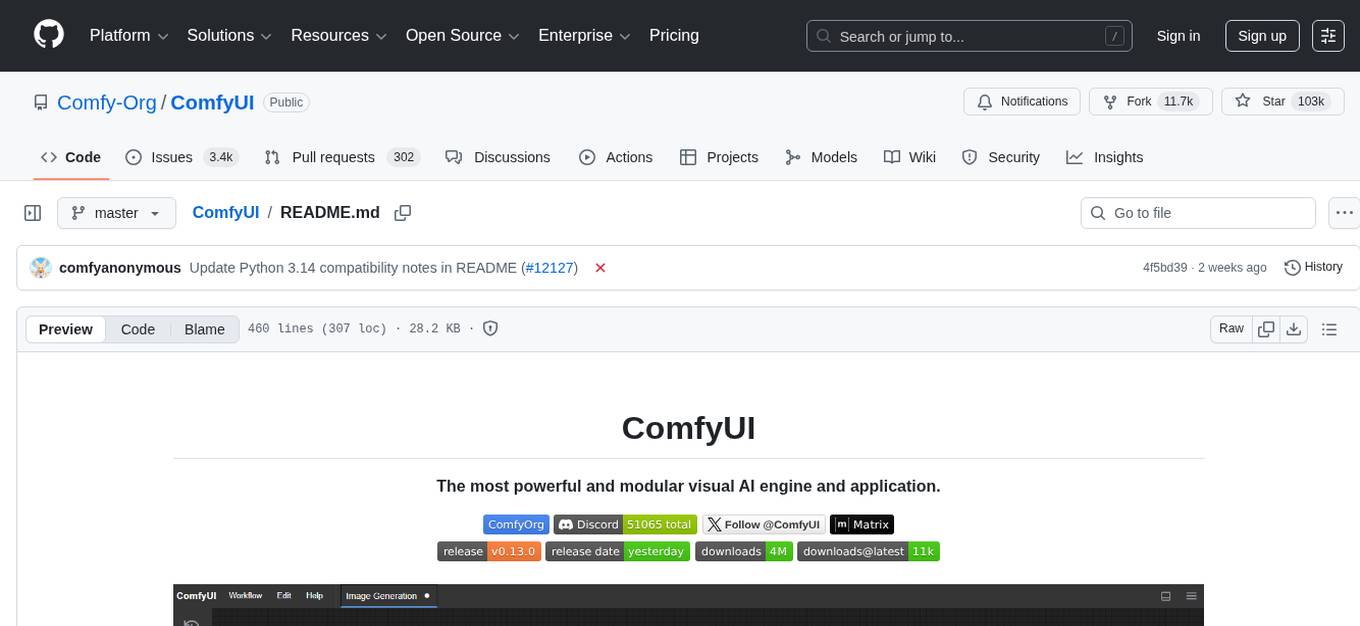
Task: Open the Discussions tab
Action: [511, 157]
